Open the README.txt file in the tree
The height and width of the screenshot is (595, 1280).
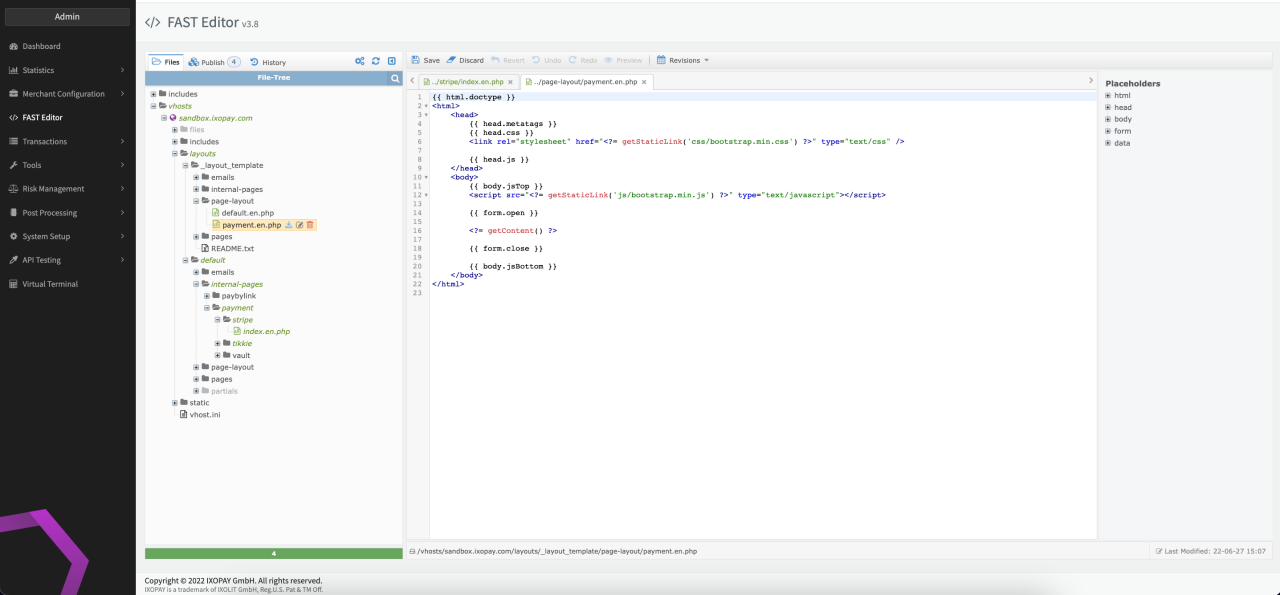click(x=232, y=248)
